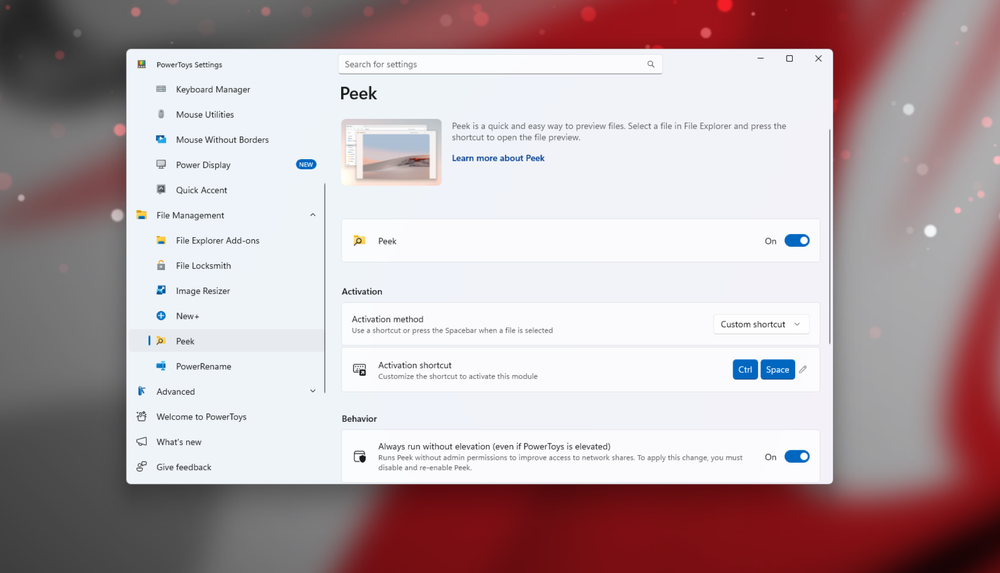The height and width of the screenshot is (573, 1000).
Task: Click the main content vertical scrollbar
Action: (830, 237)
